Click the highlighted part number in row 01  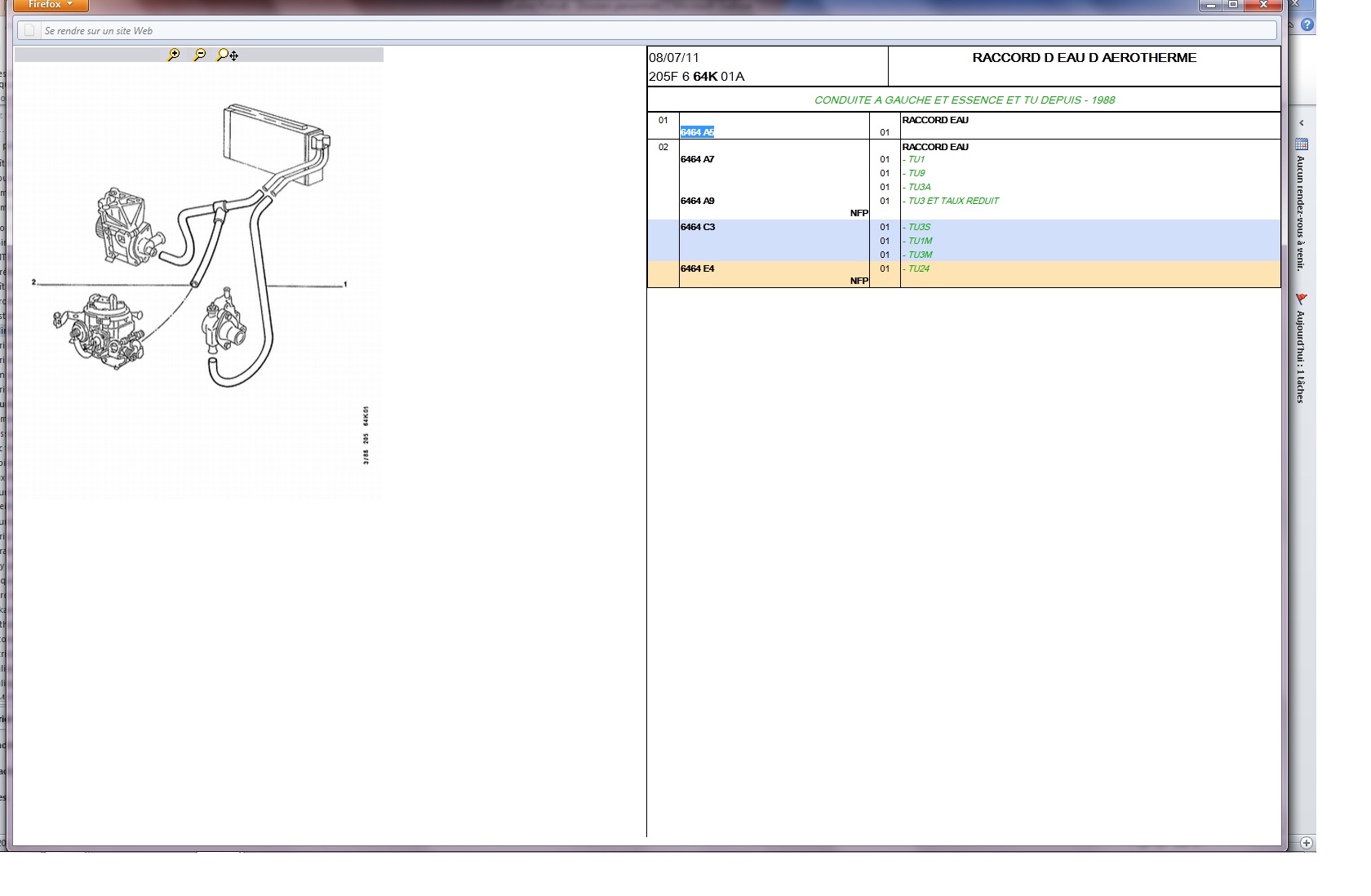point(697,132)
